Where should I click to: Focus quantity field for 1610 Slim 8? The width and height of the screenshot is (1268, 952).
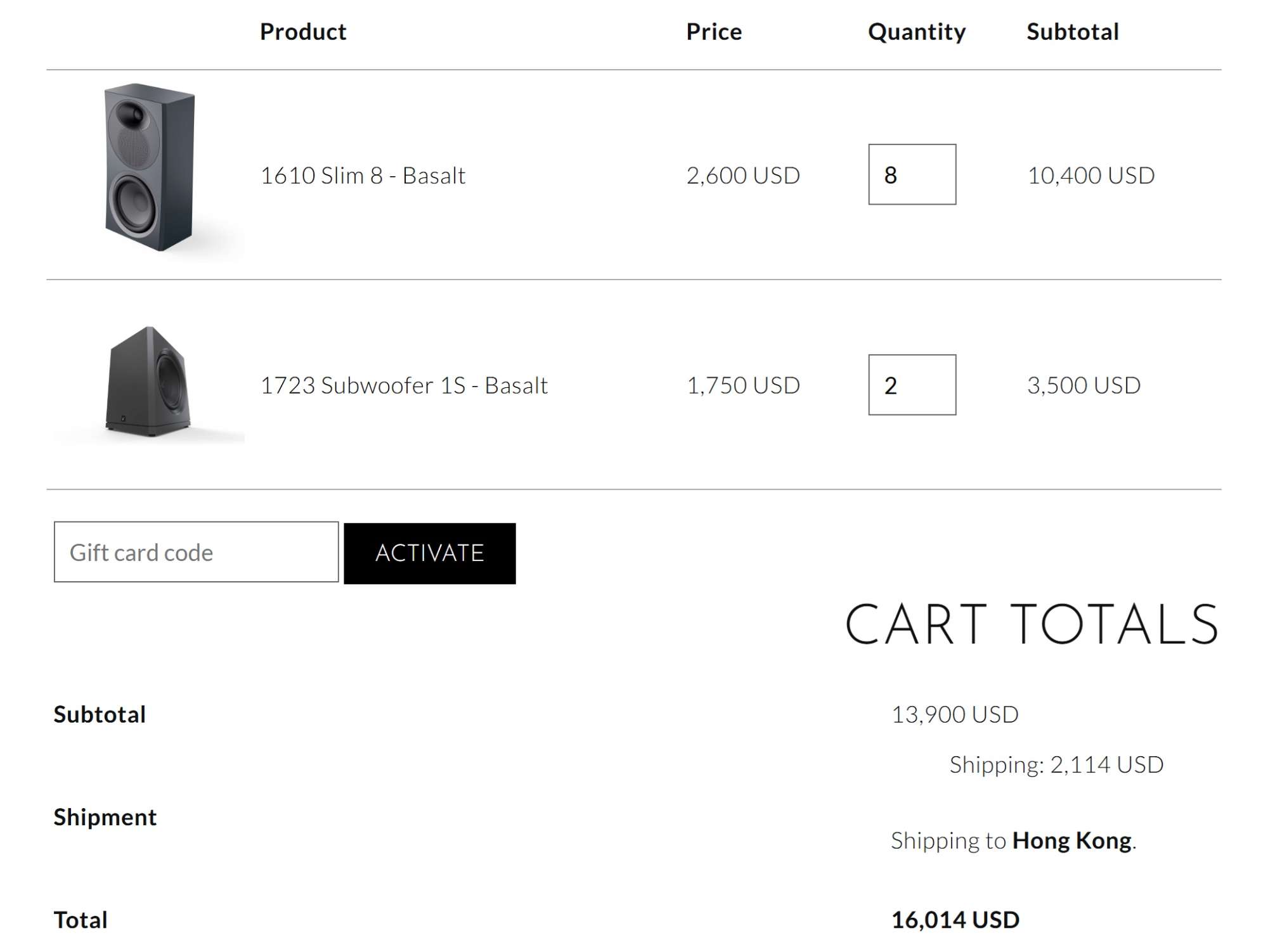click(912, 174)
